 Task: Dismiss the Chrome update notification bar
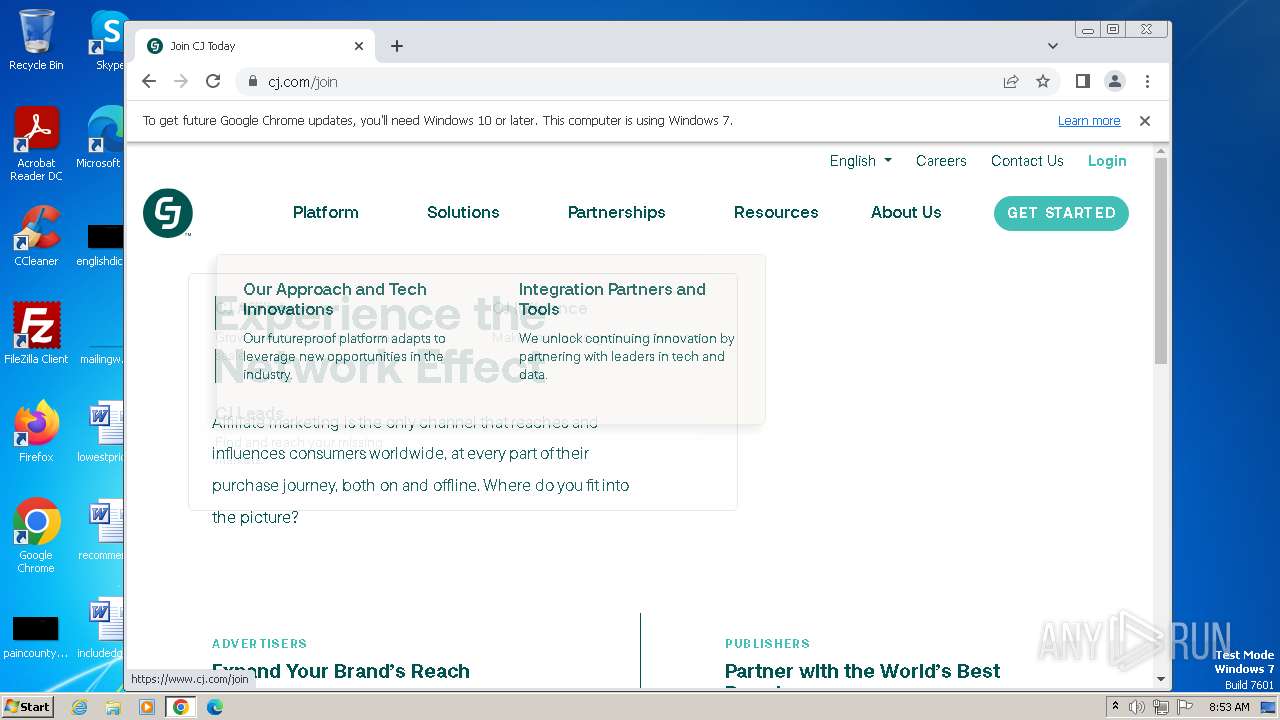pos(1145,121)
